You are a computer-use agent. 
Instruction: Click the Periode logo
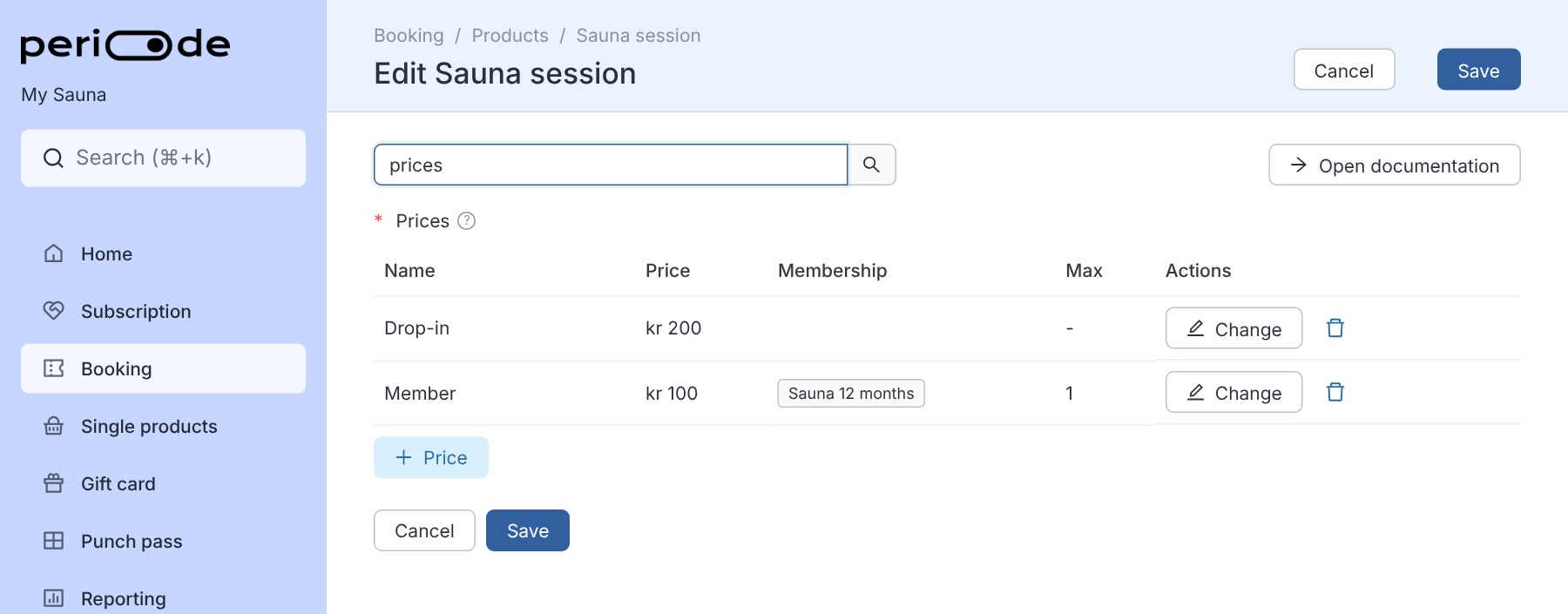125,45
